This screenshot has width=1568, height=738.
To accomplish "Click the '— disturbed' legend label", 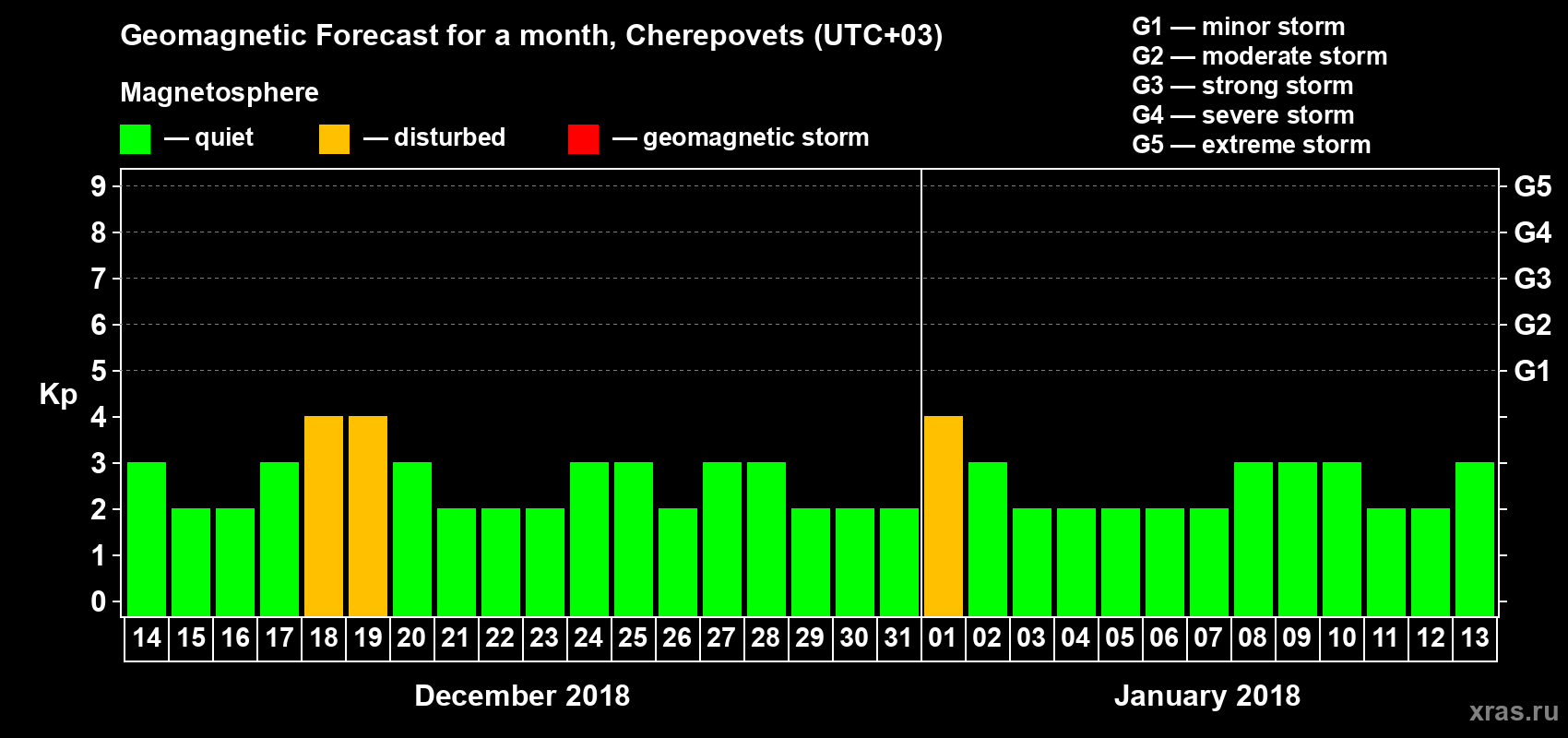I will pyautogui.click(x=434, y=137).
